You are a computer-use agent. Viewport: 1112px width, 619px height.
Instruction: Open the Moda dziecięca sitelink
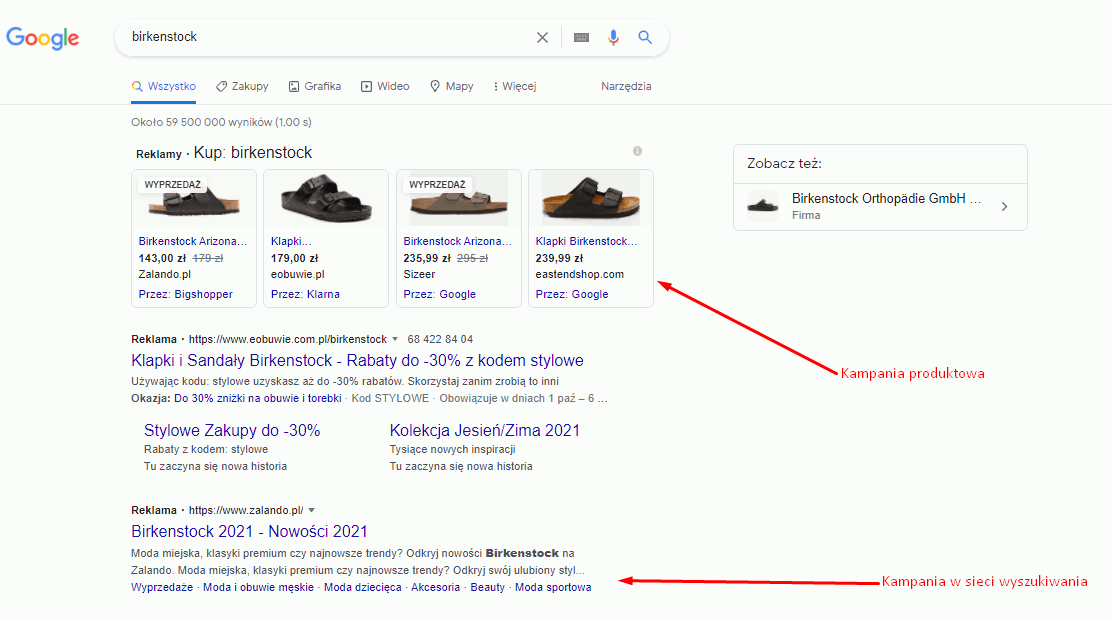[362, 587]
